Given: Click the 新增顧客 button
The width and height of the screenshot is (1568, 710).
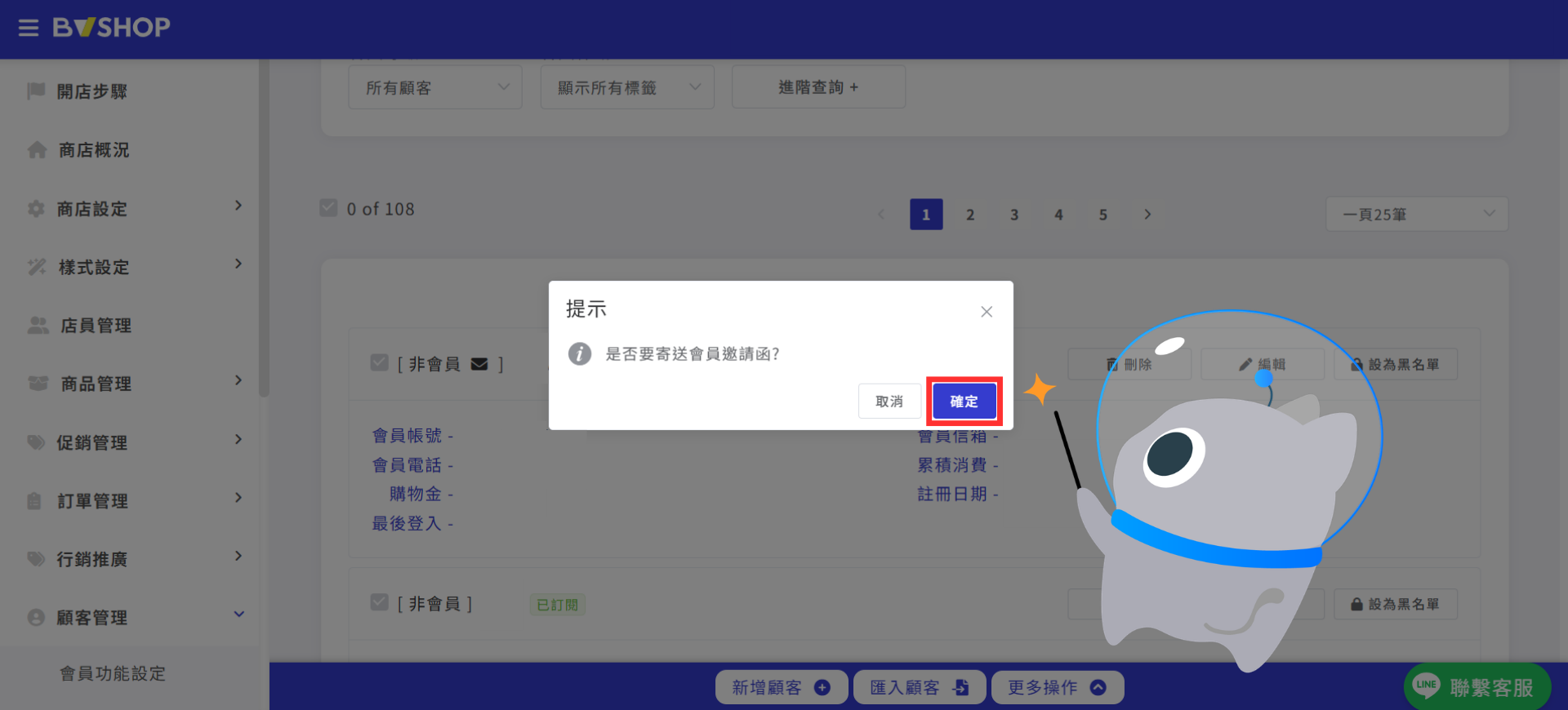Looking at the screenshot, I should pos(782,687).
